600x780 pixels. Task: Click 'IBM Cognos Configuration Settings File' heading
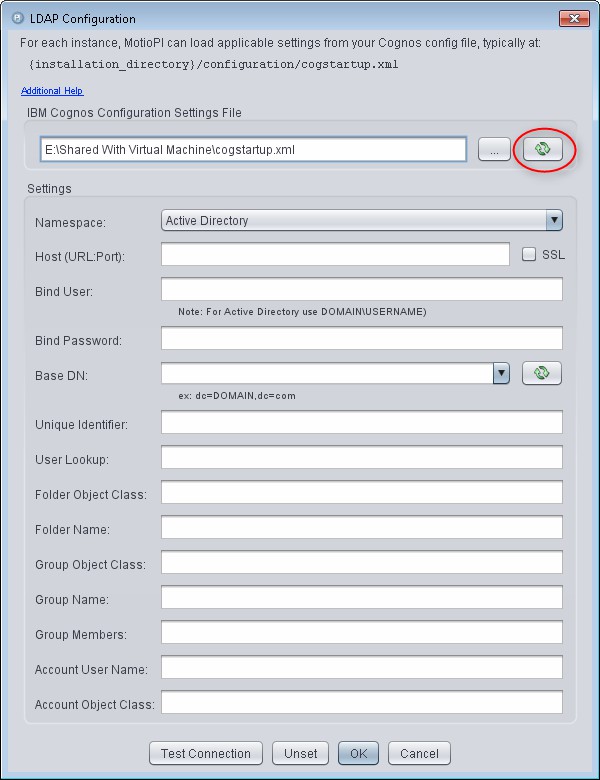(x=134, y=112)
